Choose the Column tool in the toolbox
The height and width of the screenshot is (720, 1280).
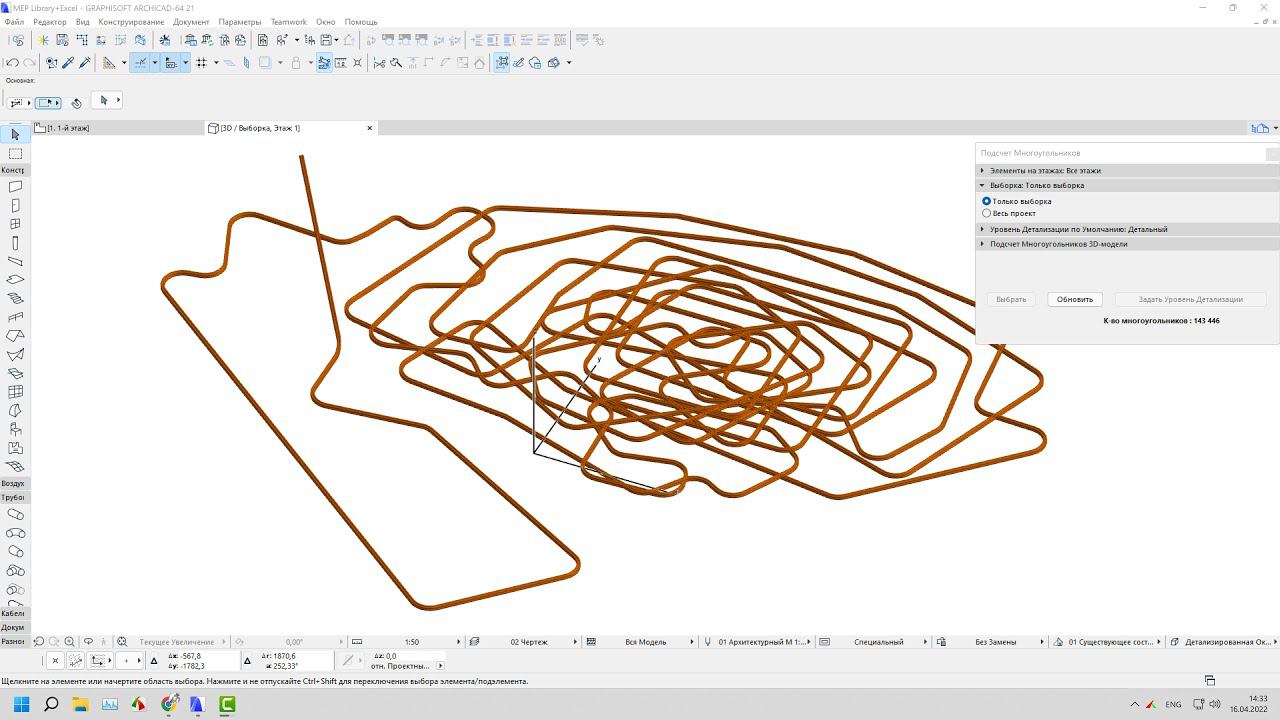pos(15,243)
